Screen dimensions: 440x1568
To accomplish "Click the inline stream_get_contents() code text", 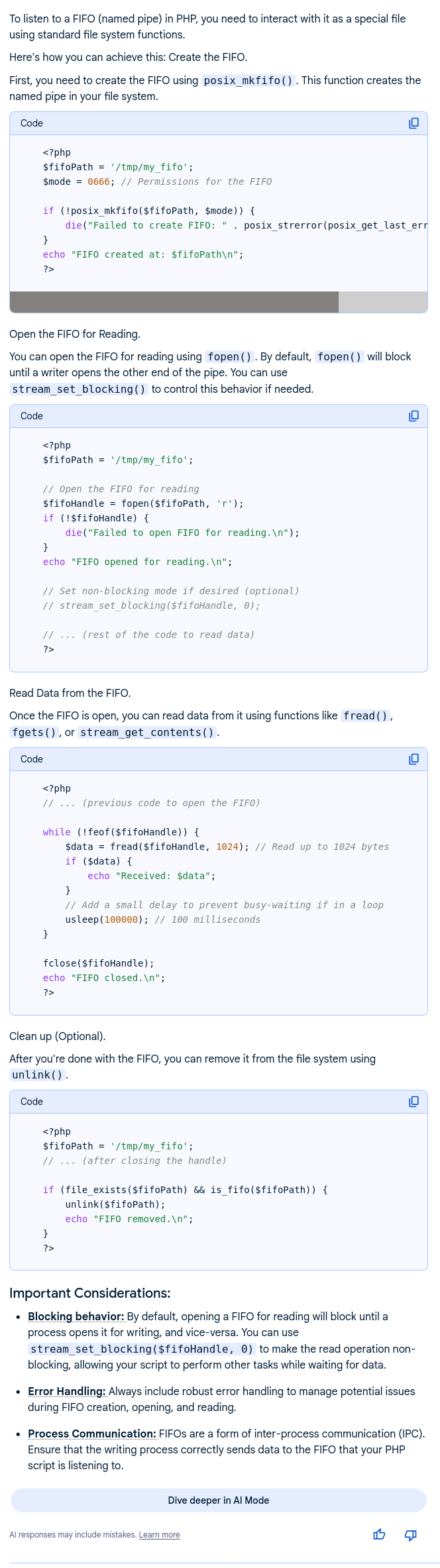I will (x=148, y=732).
